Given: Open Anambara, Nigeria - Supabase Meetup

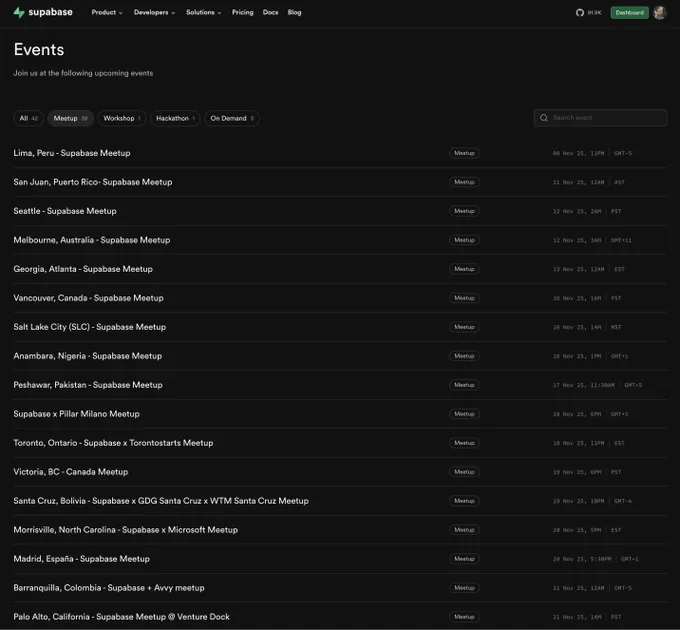Looking at the screenshot, I should (x=88, y=356).
